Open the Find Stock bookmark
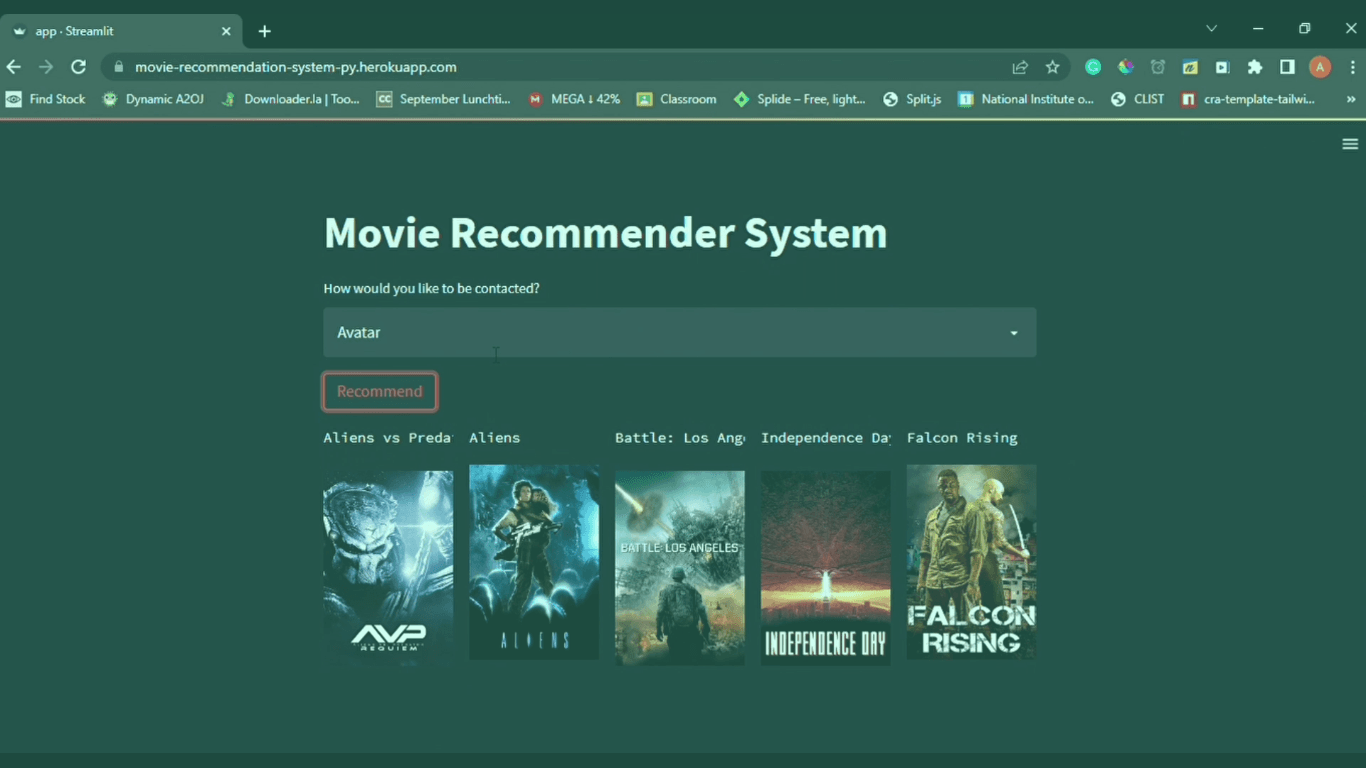Viewport: 1366px width, 768px height. pos(46,99)
